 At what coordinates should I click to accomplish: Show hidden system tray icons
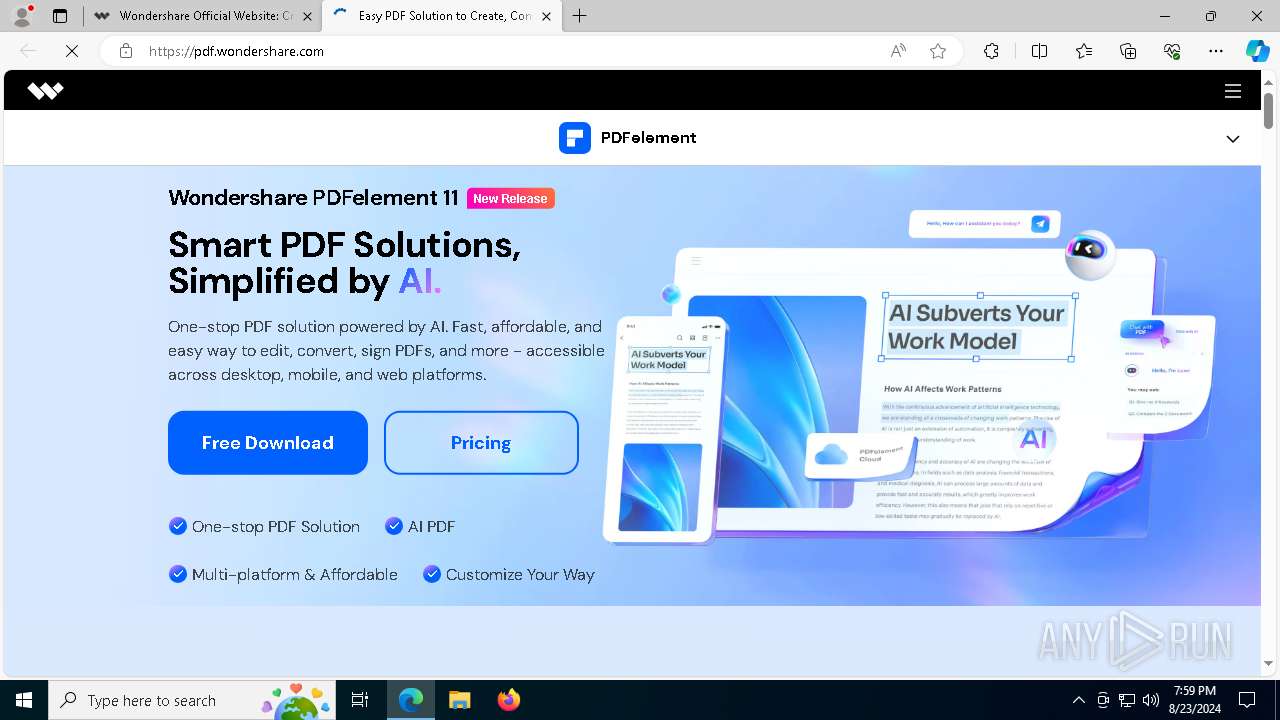coord(1078,700)
